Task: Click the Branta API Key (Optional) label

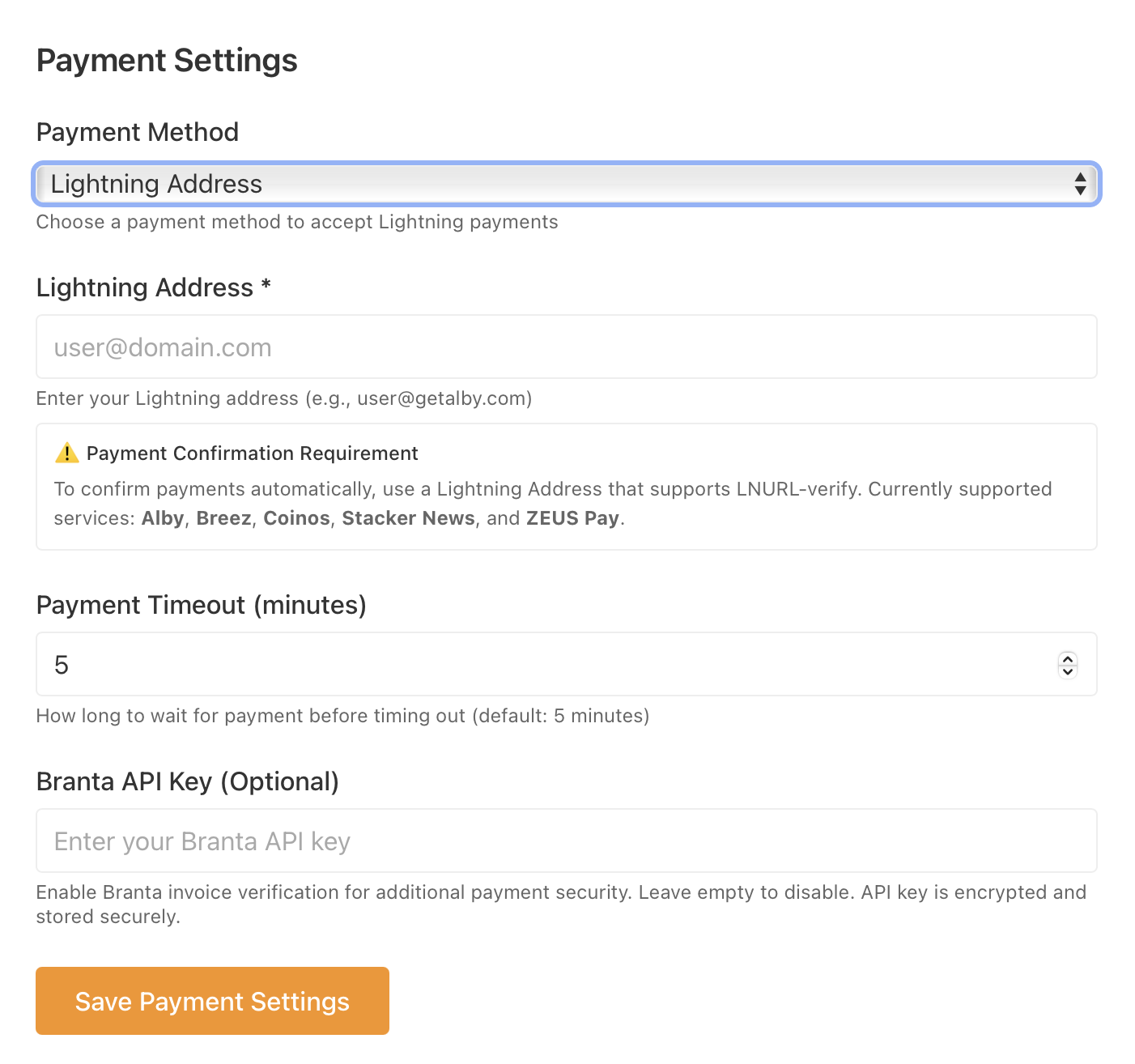Action: (187, 781)
